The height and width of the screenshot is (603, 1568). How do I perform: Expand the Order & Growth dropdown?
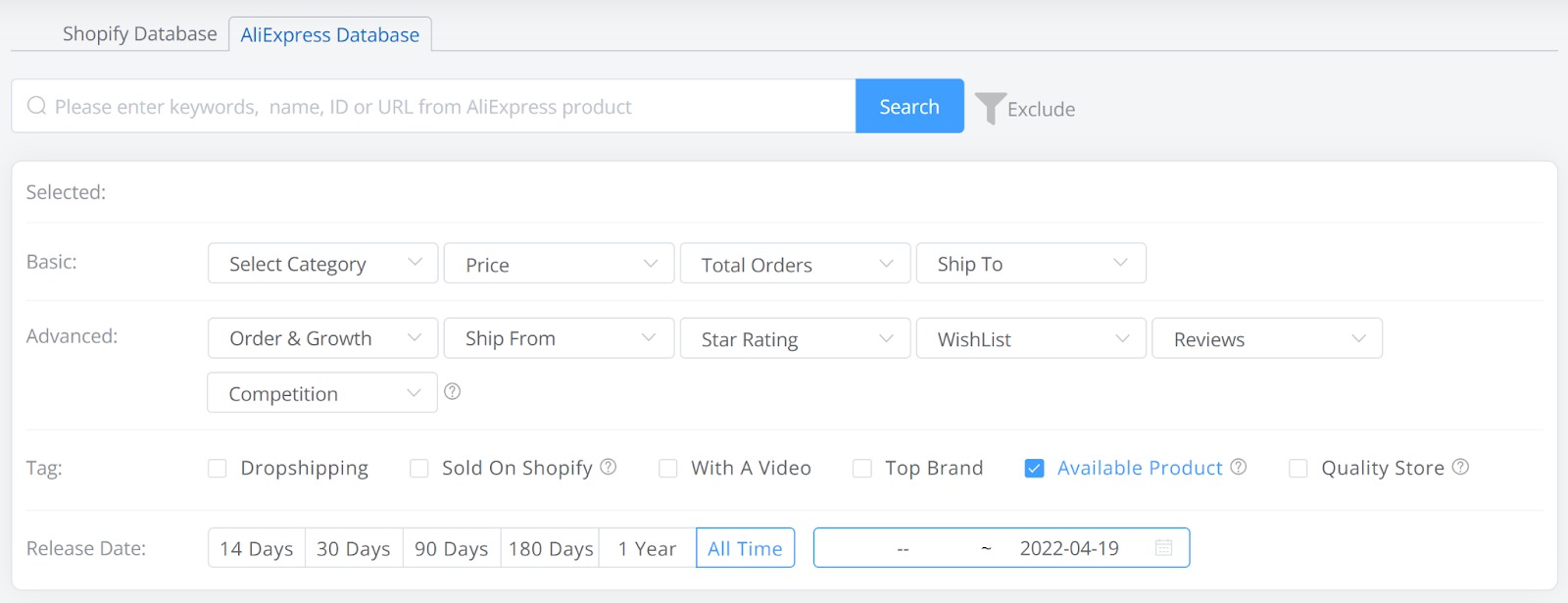[322, 339]
